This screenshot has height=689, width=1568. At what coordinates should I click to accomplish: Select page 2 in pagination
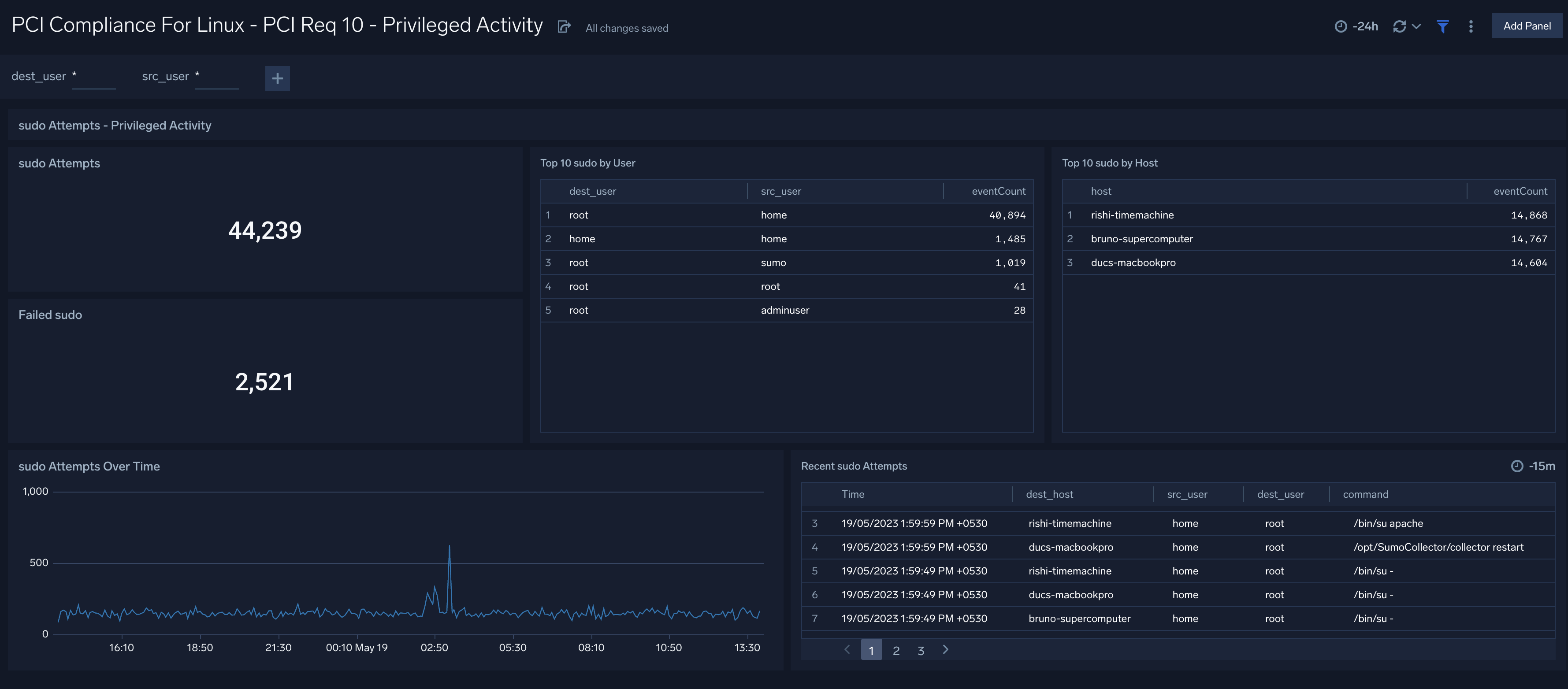(896, 650)
